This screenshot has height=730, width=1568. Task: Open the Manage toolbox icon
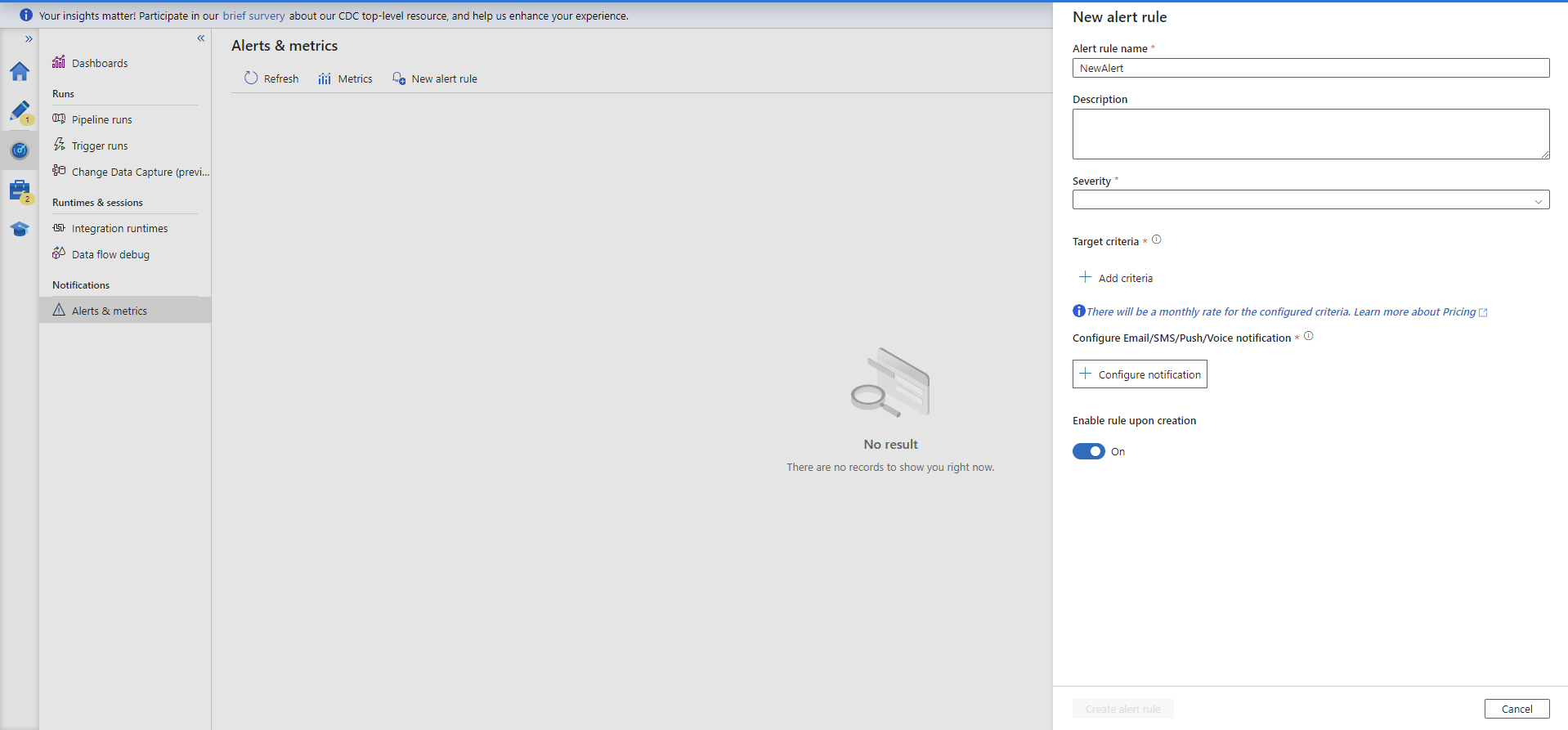pyautogui.click(x=20, y=190)
